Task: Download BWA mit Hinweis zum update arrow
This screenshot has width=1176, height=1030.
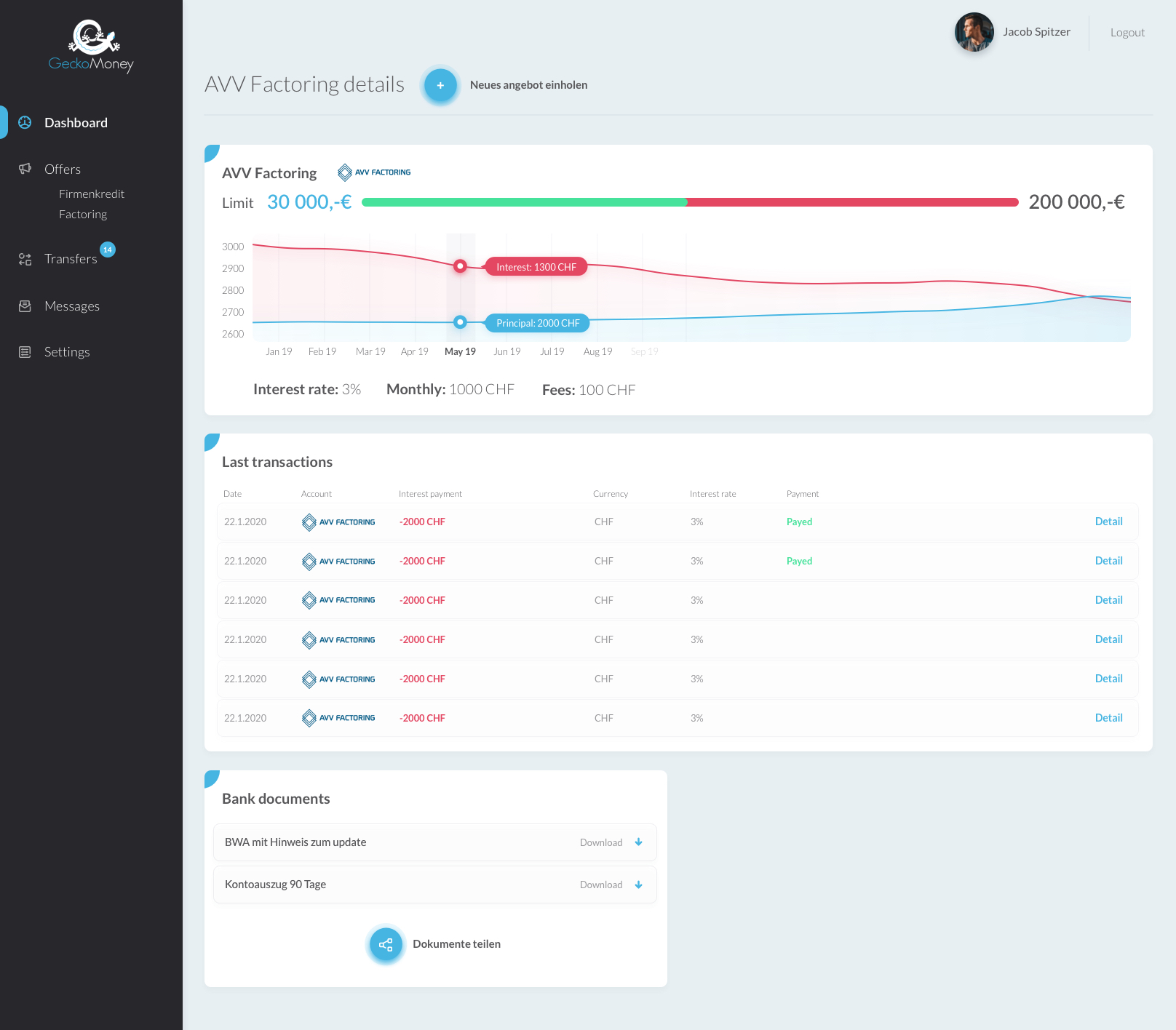Action: [x=639, y=842]
